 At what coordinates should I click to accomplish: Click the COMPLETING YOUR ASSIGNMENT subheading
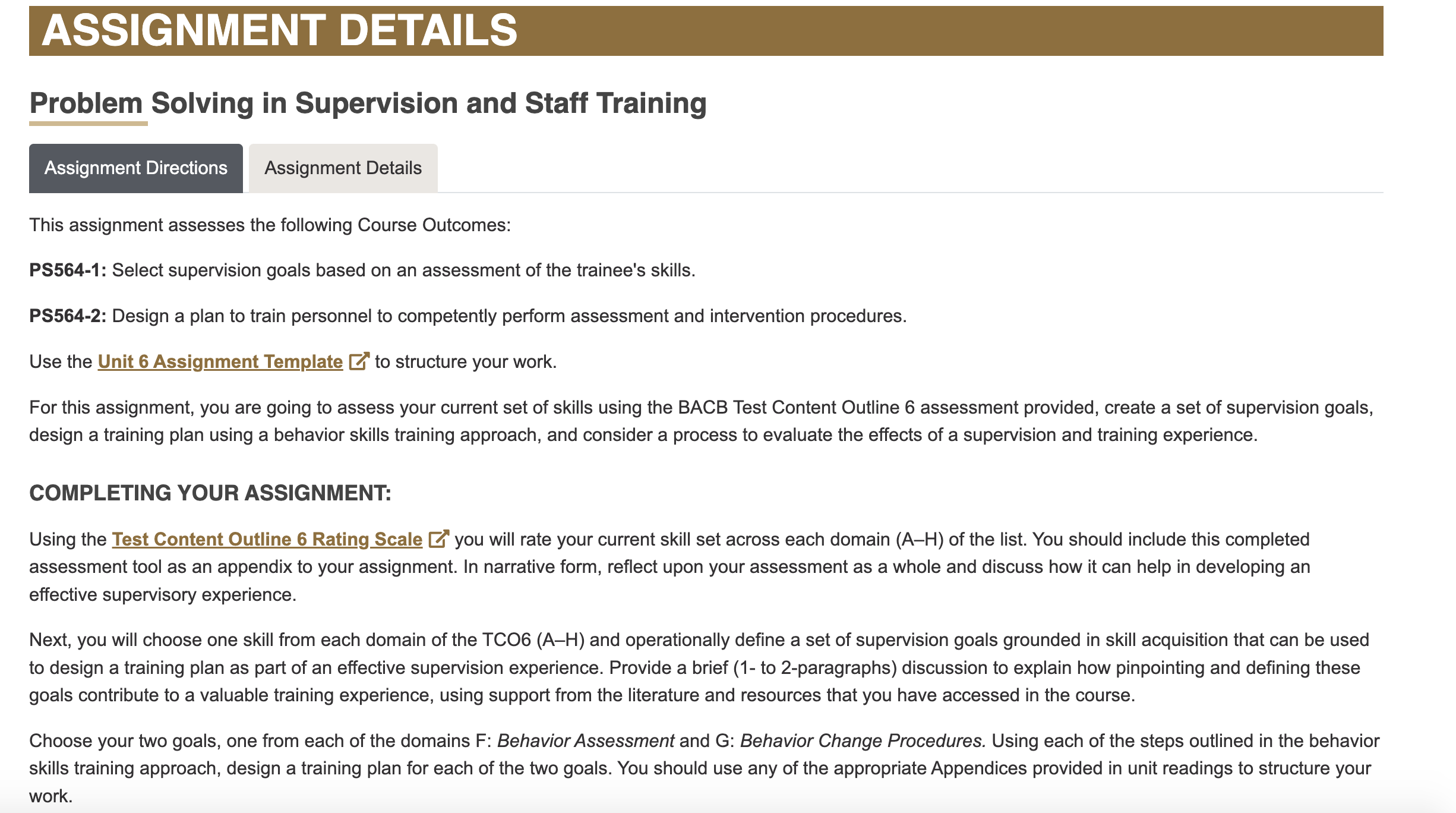(210, 493)
